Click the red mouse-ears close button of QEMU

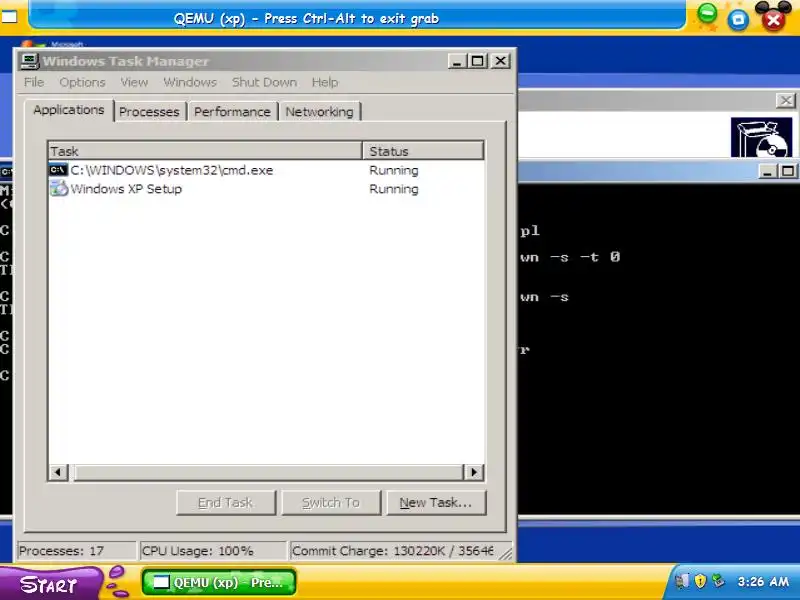[x=773, y=18]
